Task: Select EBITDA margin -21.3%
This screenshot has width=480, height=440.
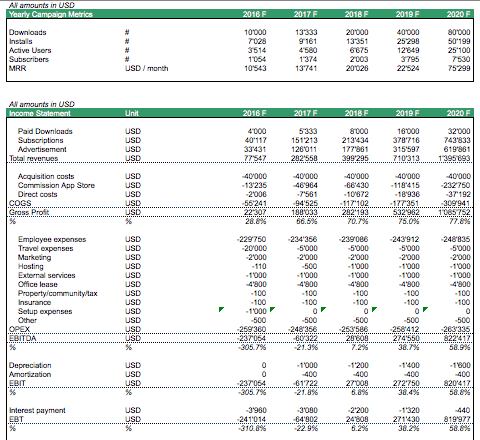Action: [x=306, y=347]
